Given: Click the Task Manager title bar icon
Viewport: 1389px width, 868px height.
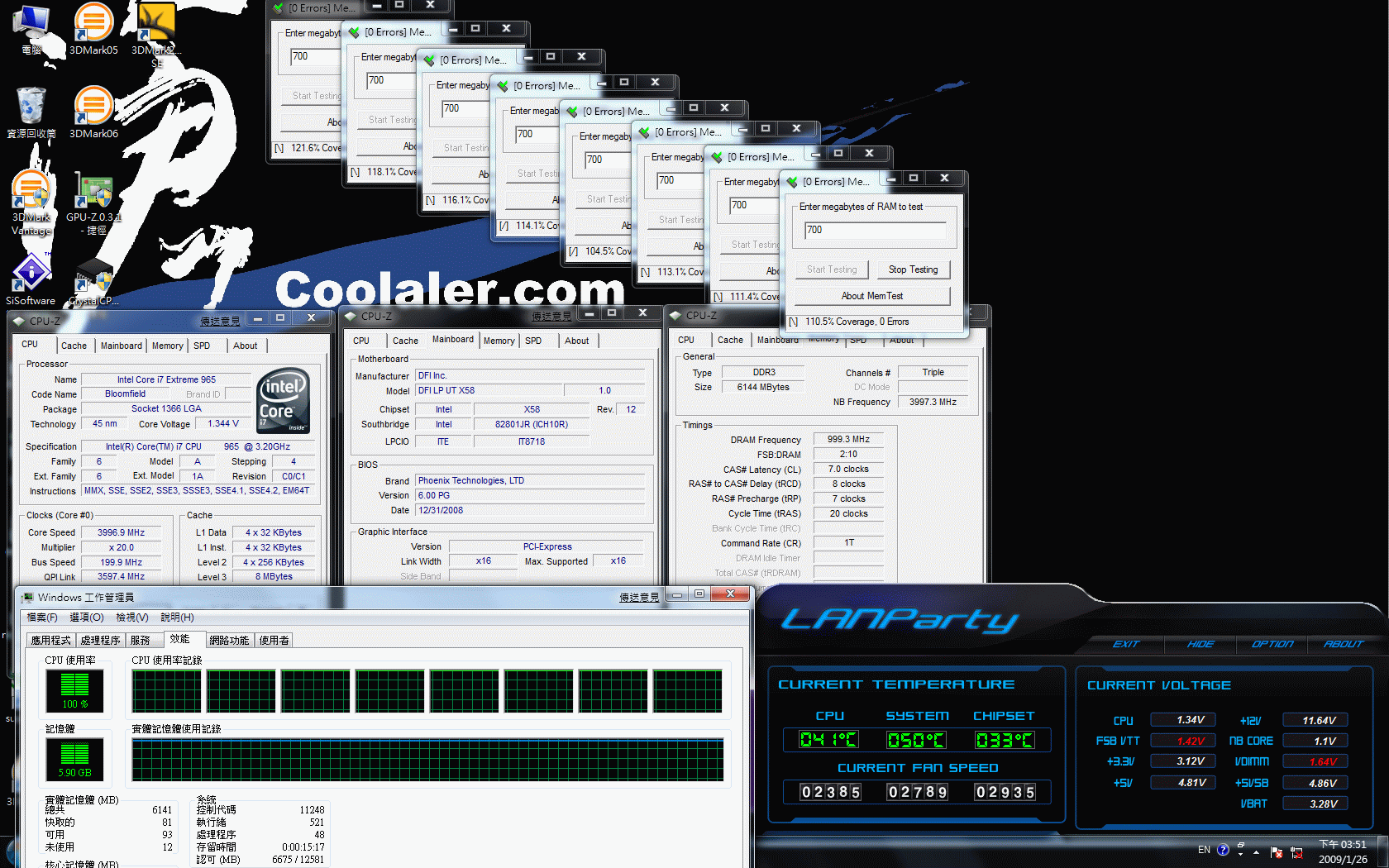Looking at the screenshot, I should click(x=27, y=597).
